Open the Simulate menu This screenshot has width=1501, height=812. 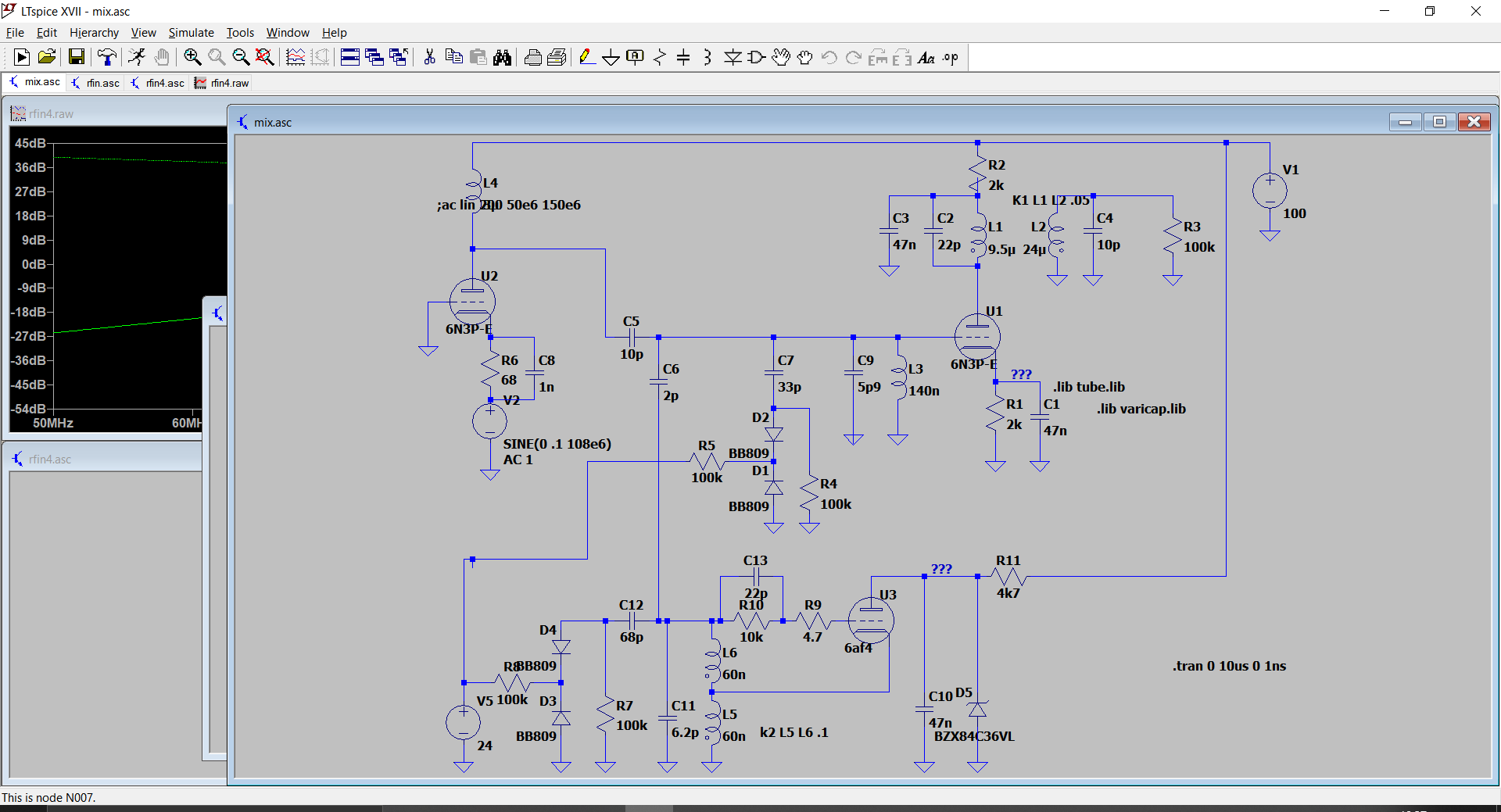coord(191,33)
